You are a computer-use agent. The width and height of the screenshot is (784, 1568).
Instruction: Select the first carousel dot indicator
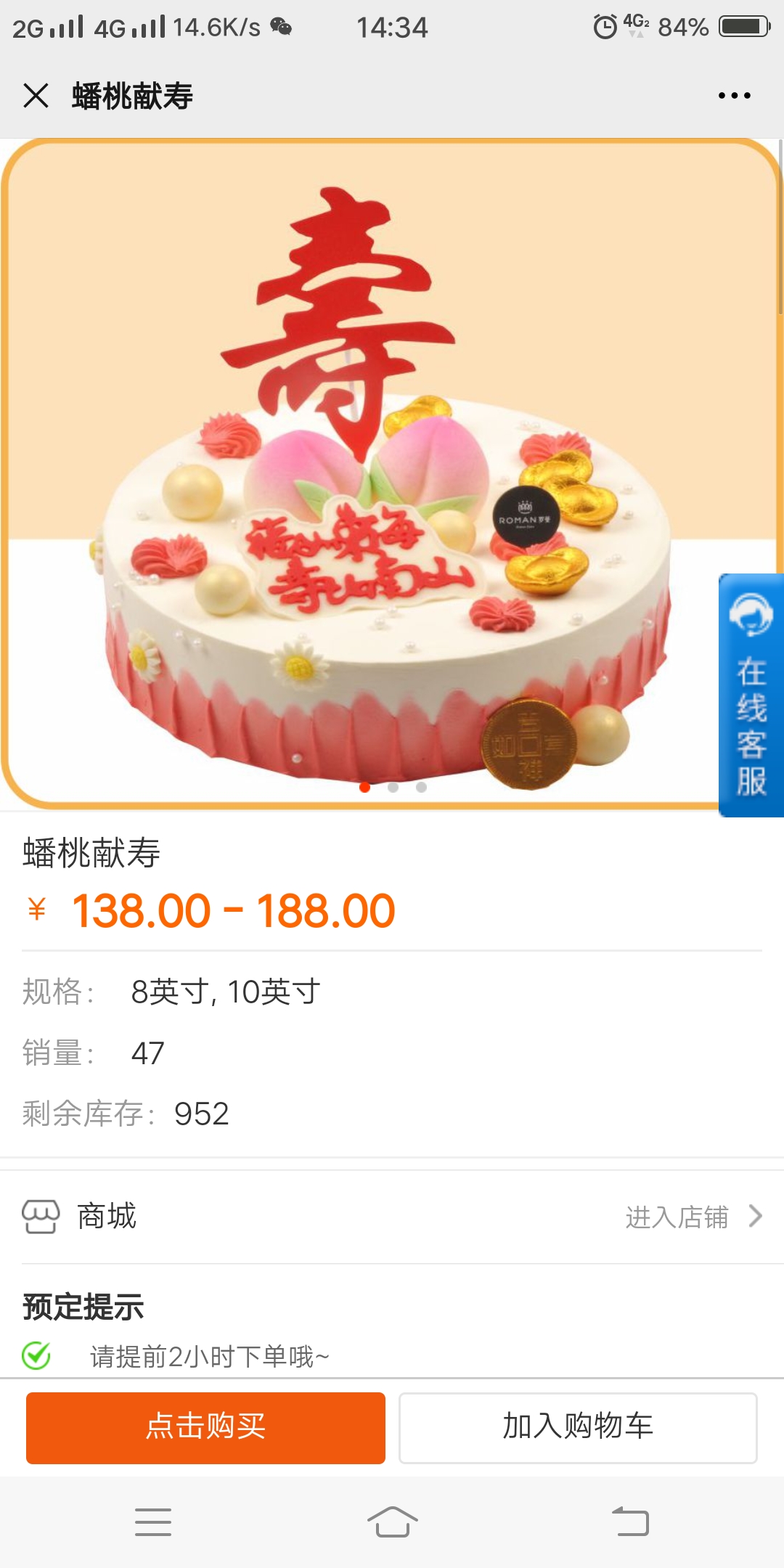click(365, 787)
